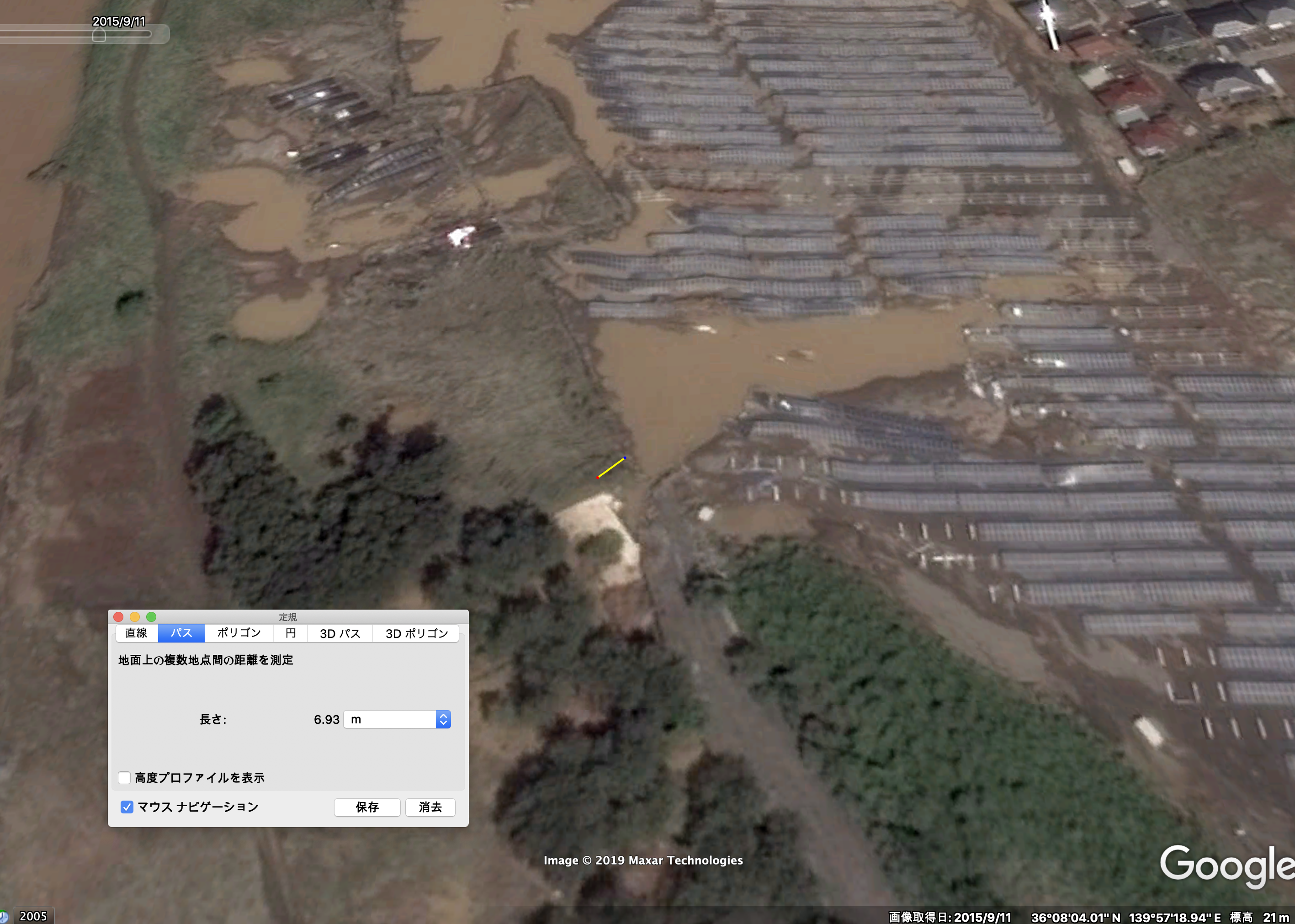
Task: Open the 3D ポリゴン tab
Action: pyautogui.click(x=416, y=633)
